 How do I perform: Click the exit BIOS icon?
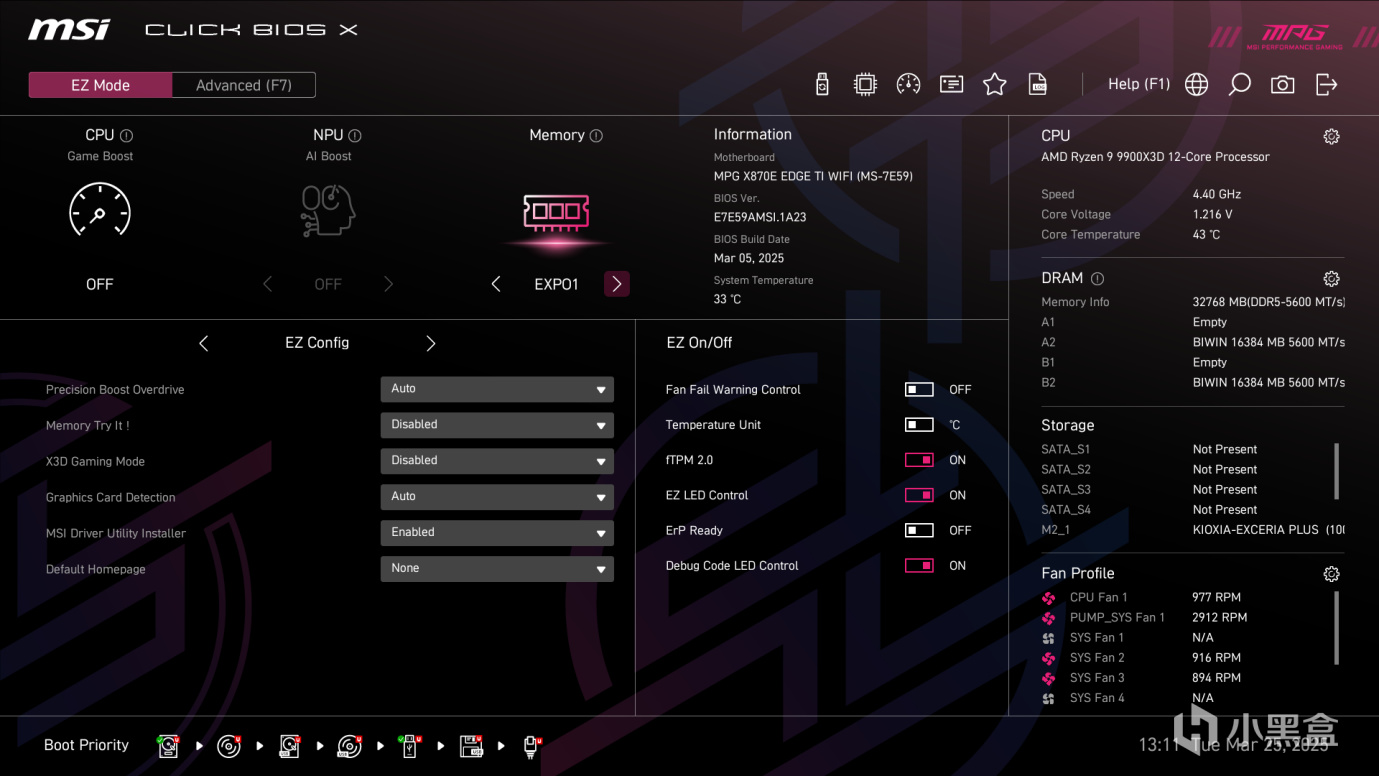[1326, 85]
